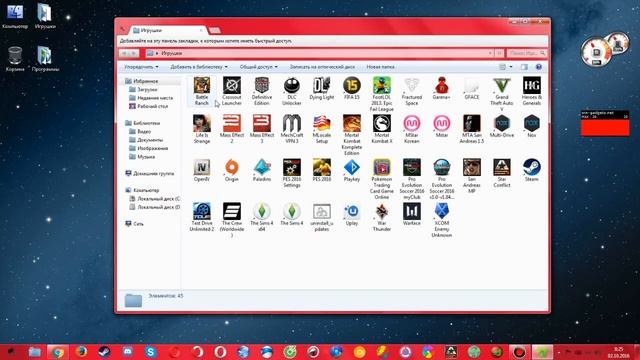
Task: Select the Uplay shortcut icon
Action: [x=352, y=214]
